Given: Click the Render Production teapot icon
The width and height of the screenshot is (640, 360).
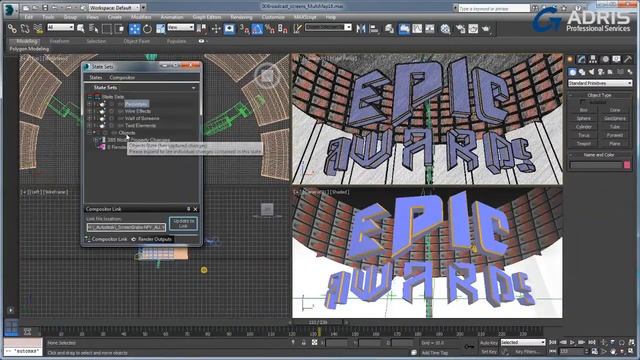Looking at the screenshot, I should click(486, 29).
